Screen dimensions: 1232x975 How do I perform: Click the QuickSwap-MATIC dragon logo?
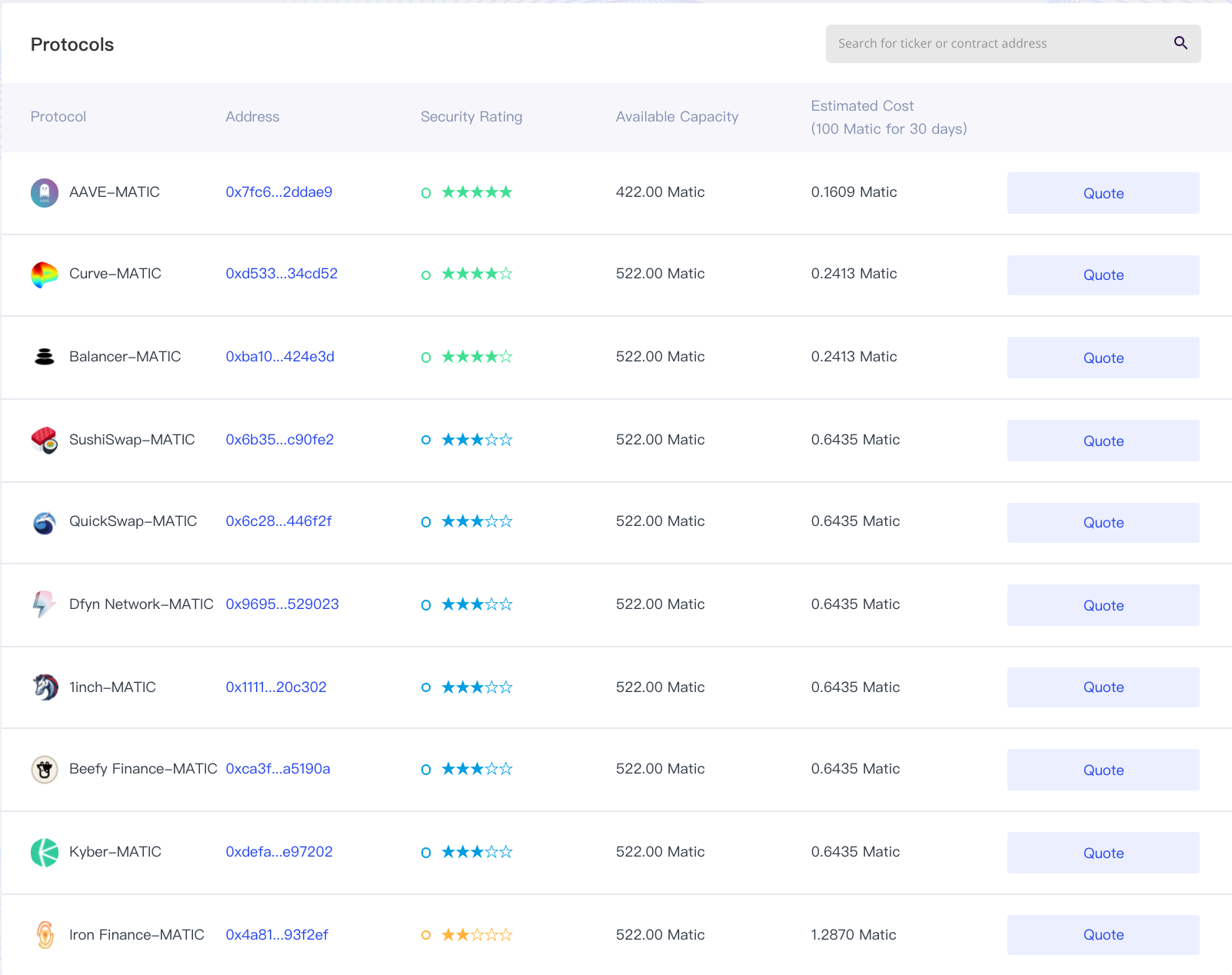[x=45, y=522]
